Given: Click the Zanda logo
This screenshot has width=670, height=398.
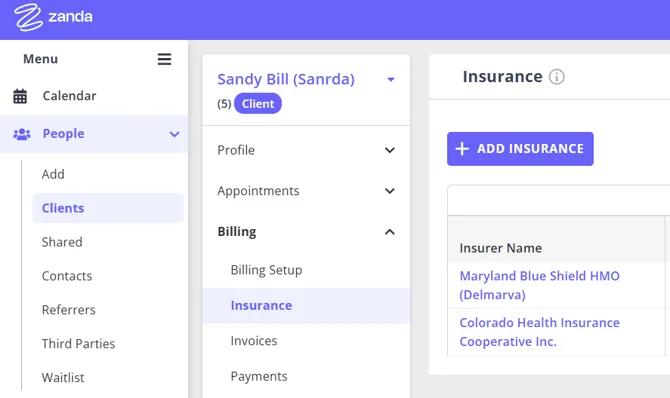Looking at the screenshot, I should point(53,17).
